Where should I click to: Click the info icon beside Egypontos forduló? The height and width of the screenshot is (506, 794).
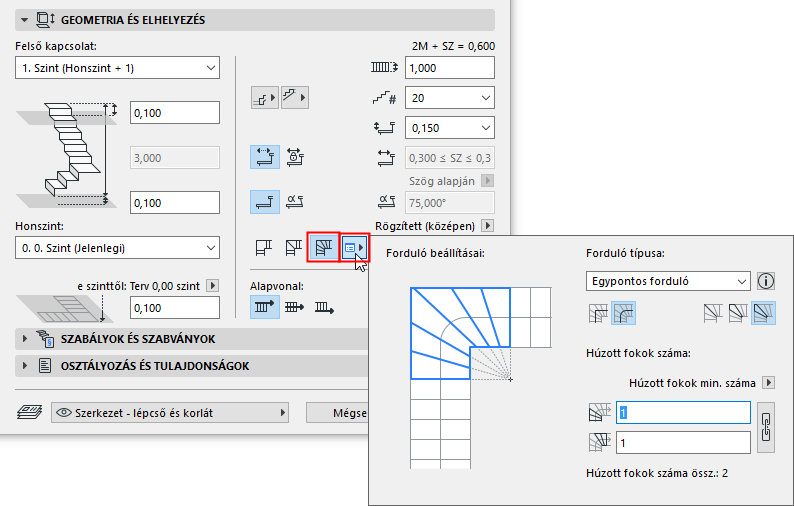[768, 281]
